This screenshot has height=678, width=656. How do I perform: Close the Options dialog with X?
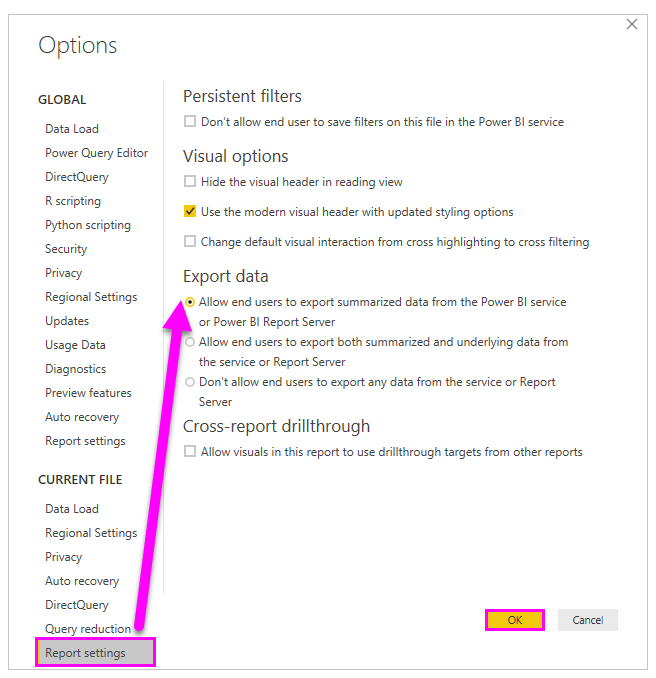click(632, 24)
